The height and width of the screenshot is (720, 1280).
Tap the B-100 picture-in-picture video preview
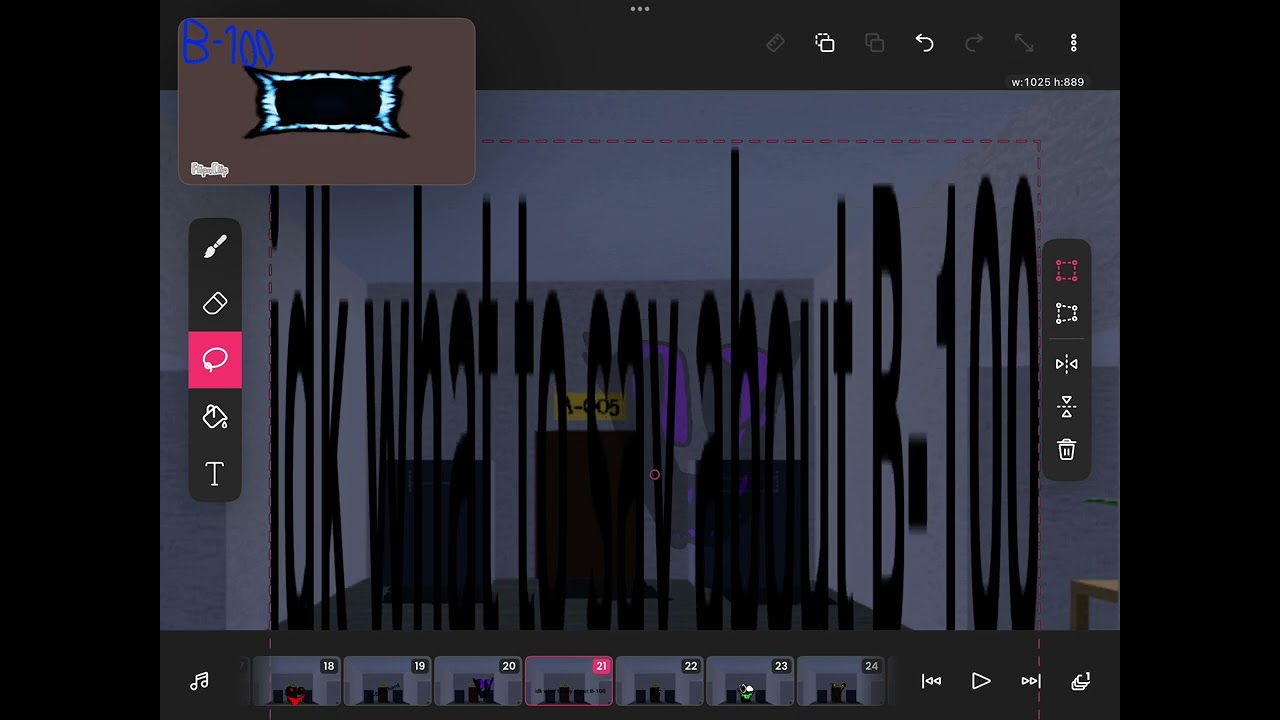[326, 101]
